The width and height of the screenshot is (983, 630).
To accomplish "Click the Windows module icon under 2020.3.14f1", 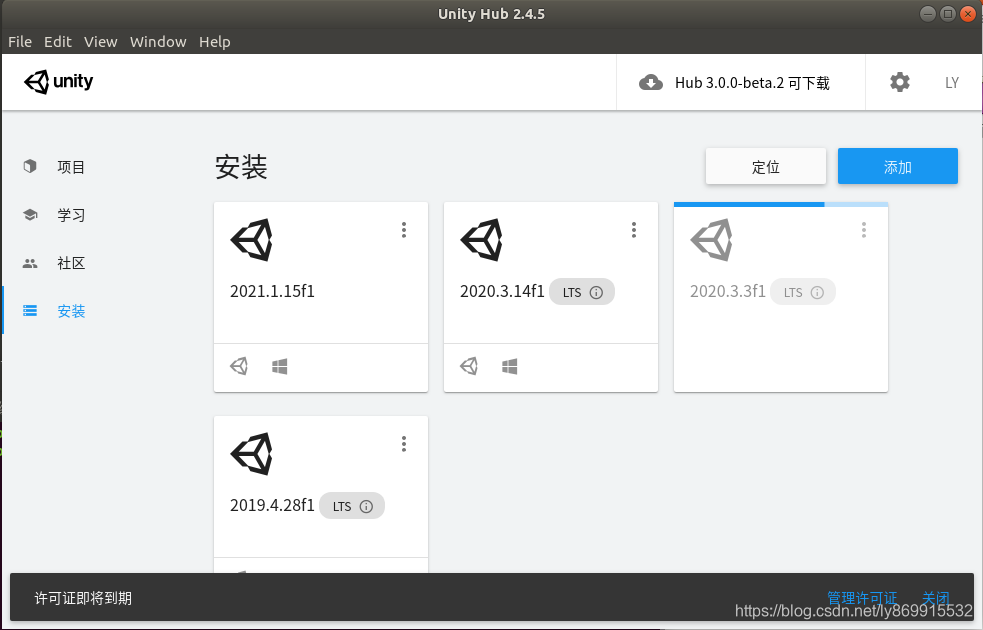I will (510, 367).
